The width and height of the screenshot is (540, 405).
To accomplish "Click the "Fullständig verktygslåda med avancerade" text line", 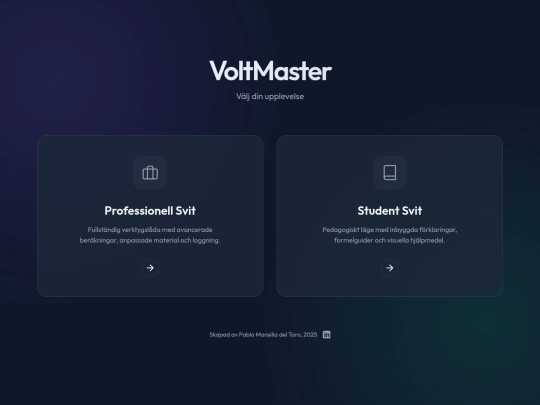I will point(150,230).
